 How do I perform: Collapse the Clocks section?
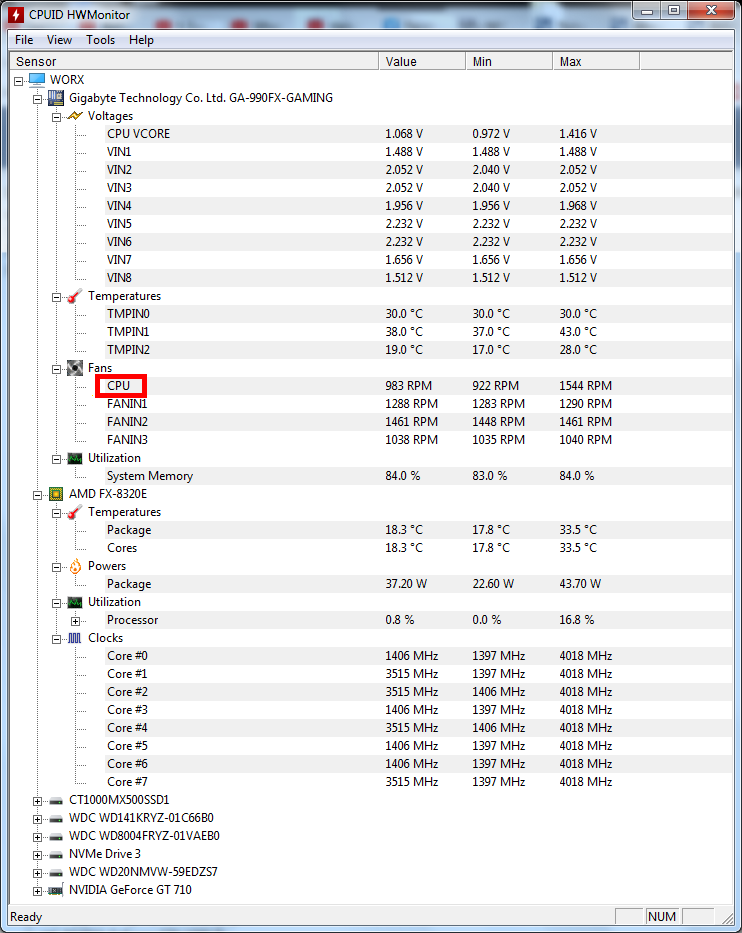click(57, 639)
